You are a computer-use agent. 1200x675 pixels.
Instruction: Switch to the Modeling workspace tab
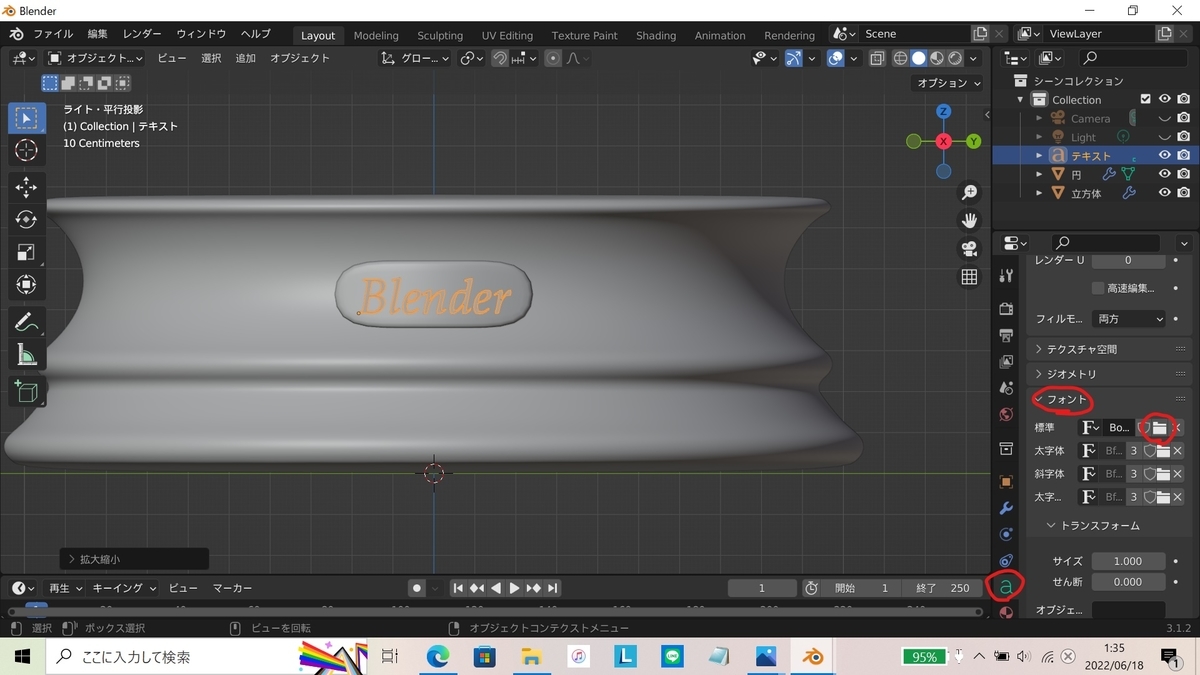[376, 35]
